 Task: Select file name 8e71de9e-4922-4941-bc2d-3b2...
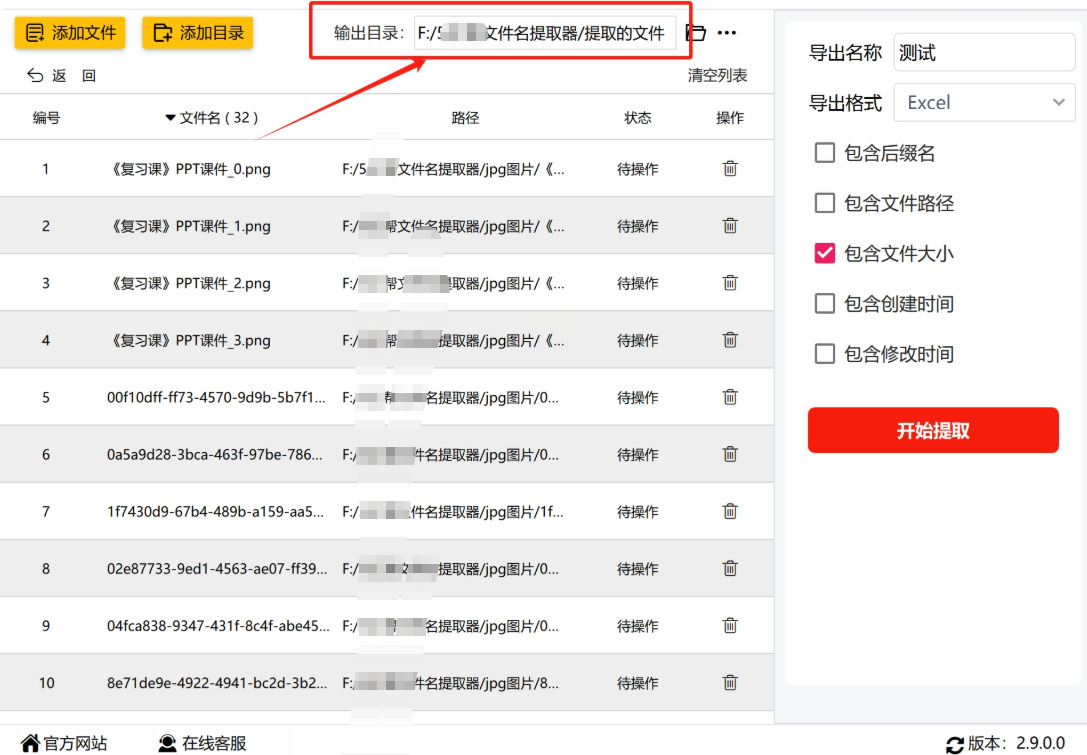pos(216,683)
